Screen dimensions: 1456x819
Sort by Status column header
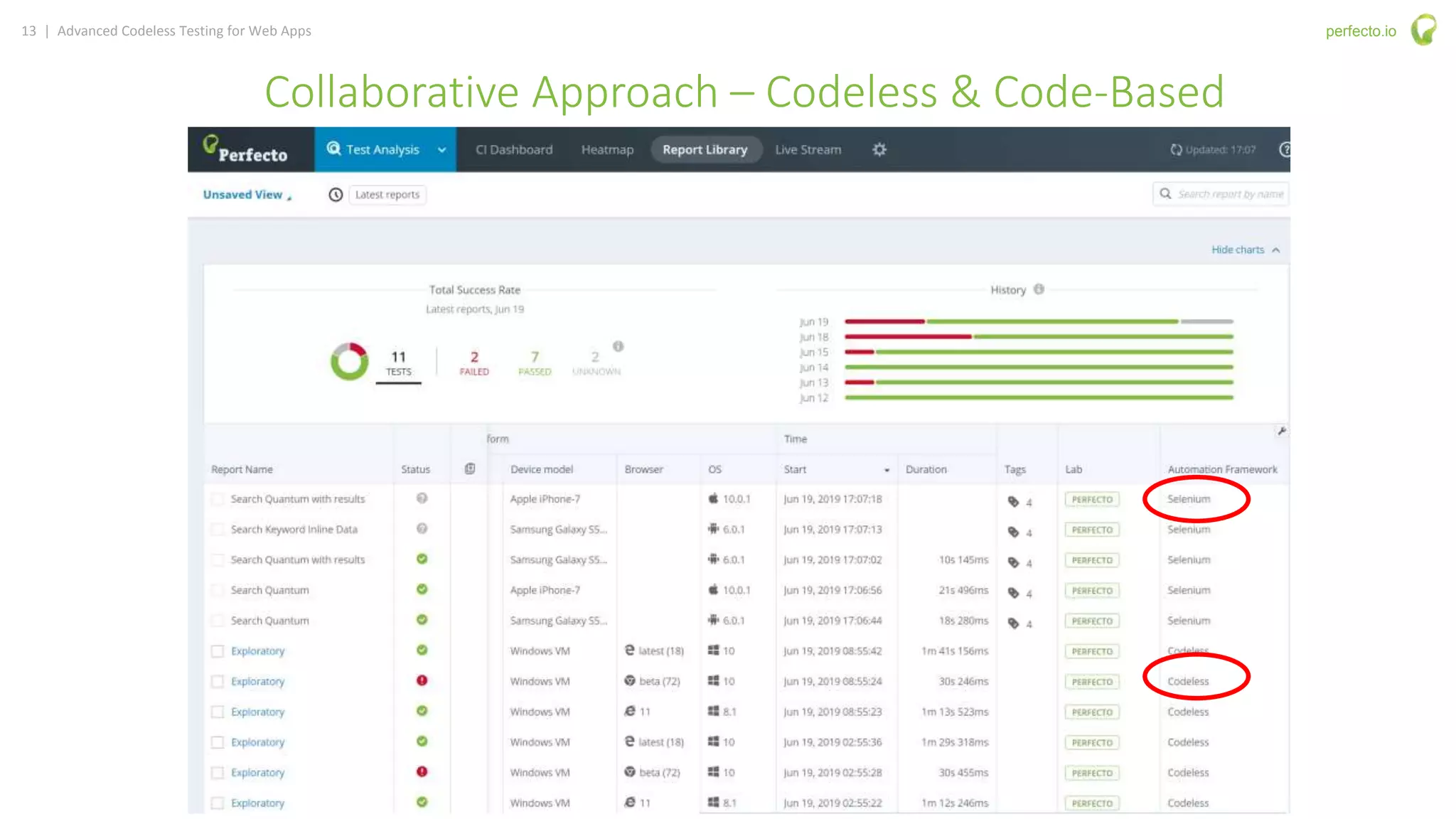(x=415, y=470)
